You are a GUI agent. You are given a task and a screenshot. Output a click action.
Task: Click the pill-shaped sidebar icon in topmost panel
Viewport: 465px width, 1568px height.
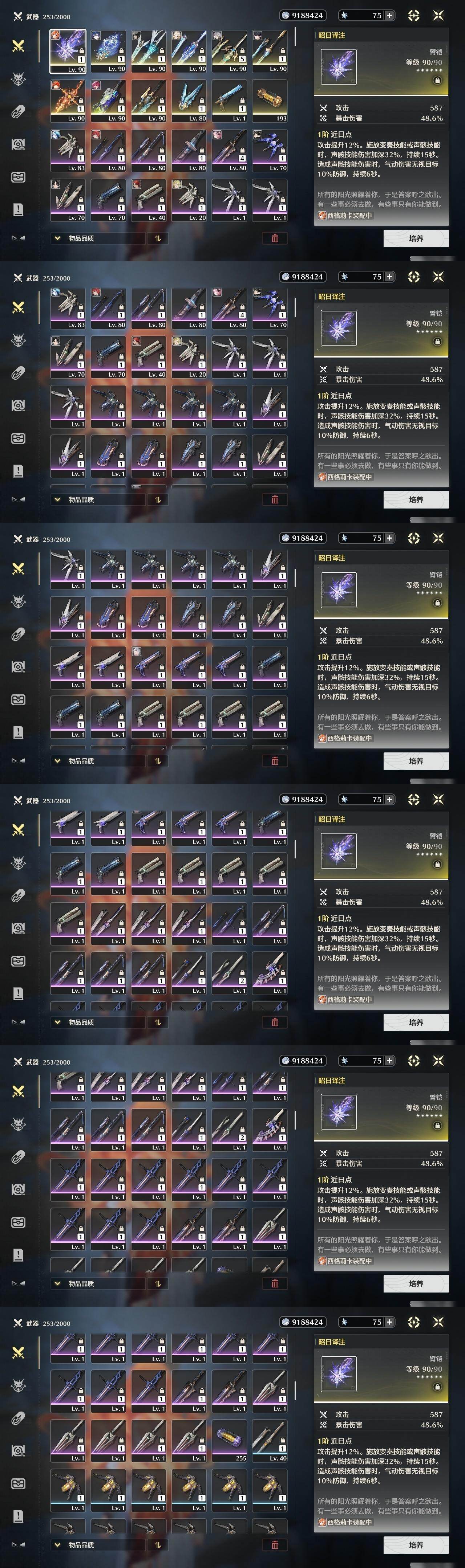pyautogui.click(x=18, y=112)
